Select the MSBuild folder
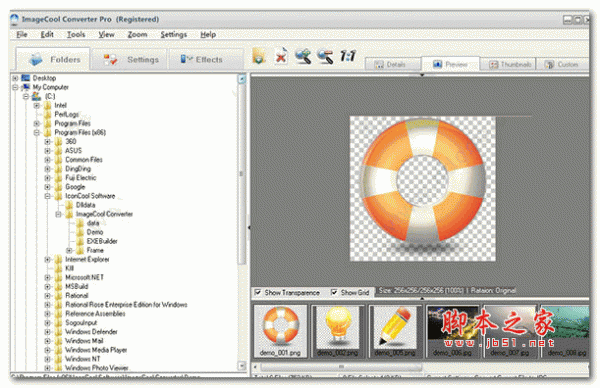600x388 pixels. pos(77,286)
